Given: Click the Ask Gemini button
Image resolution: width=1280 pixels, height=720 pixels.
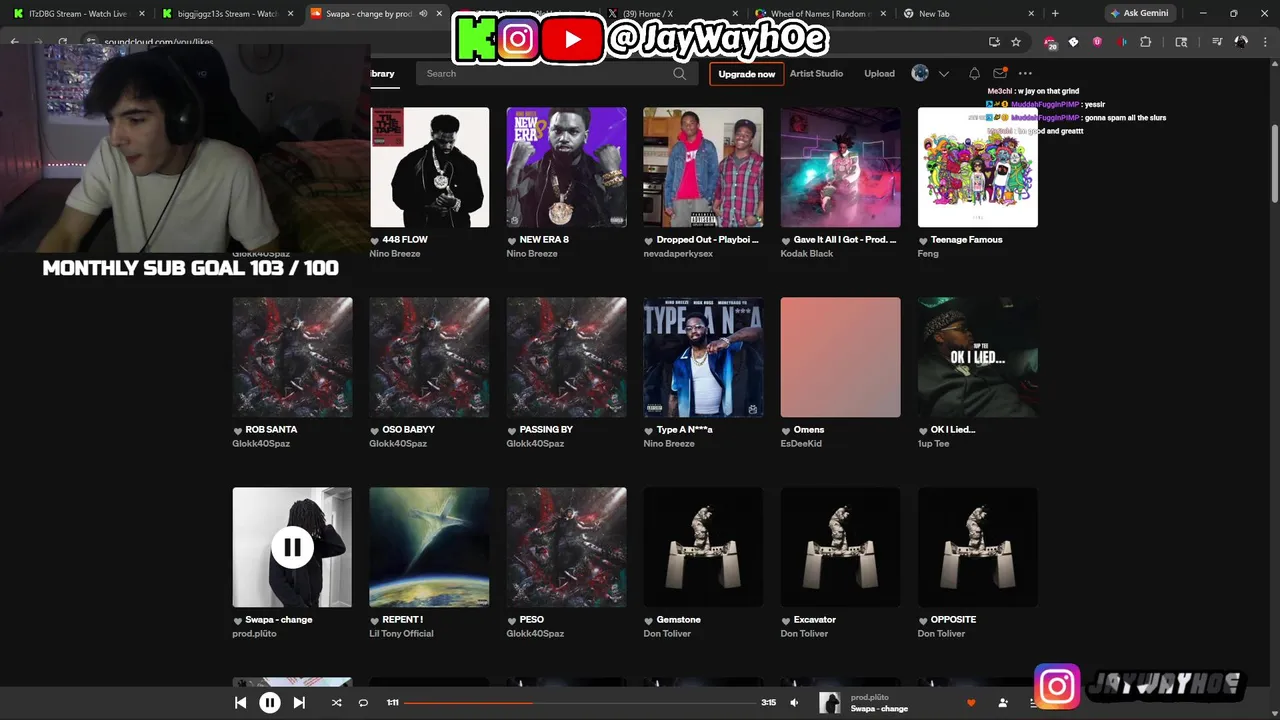Looking at the screenshot, I should [1139, 13].
